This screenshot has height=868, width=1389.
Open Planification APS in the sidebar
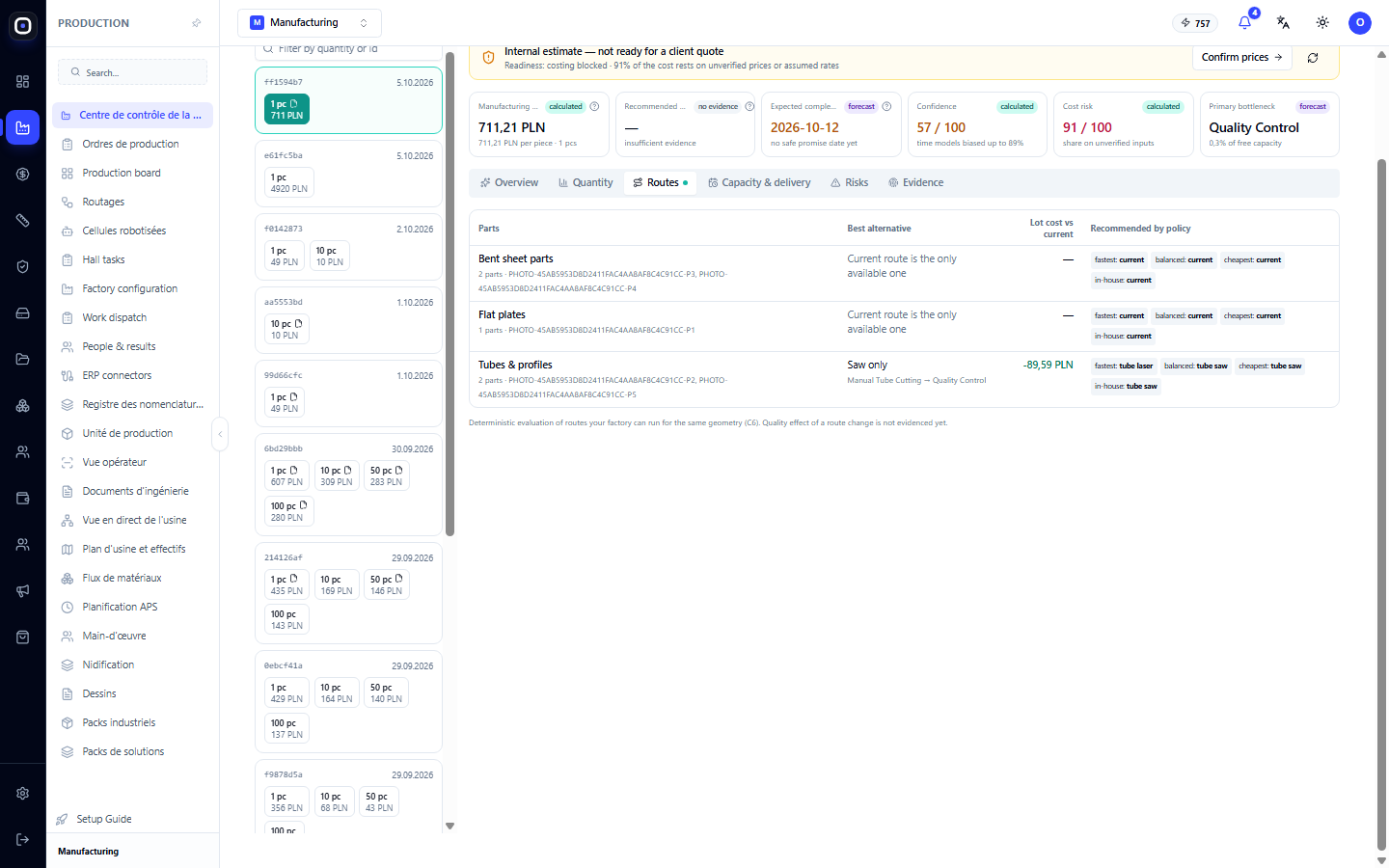tap(132, 607)
